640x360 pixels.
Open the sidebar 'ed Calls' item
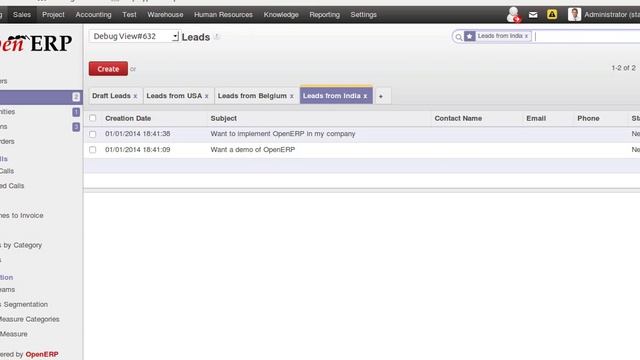coord(12,186)
